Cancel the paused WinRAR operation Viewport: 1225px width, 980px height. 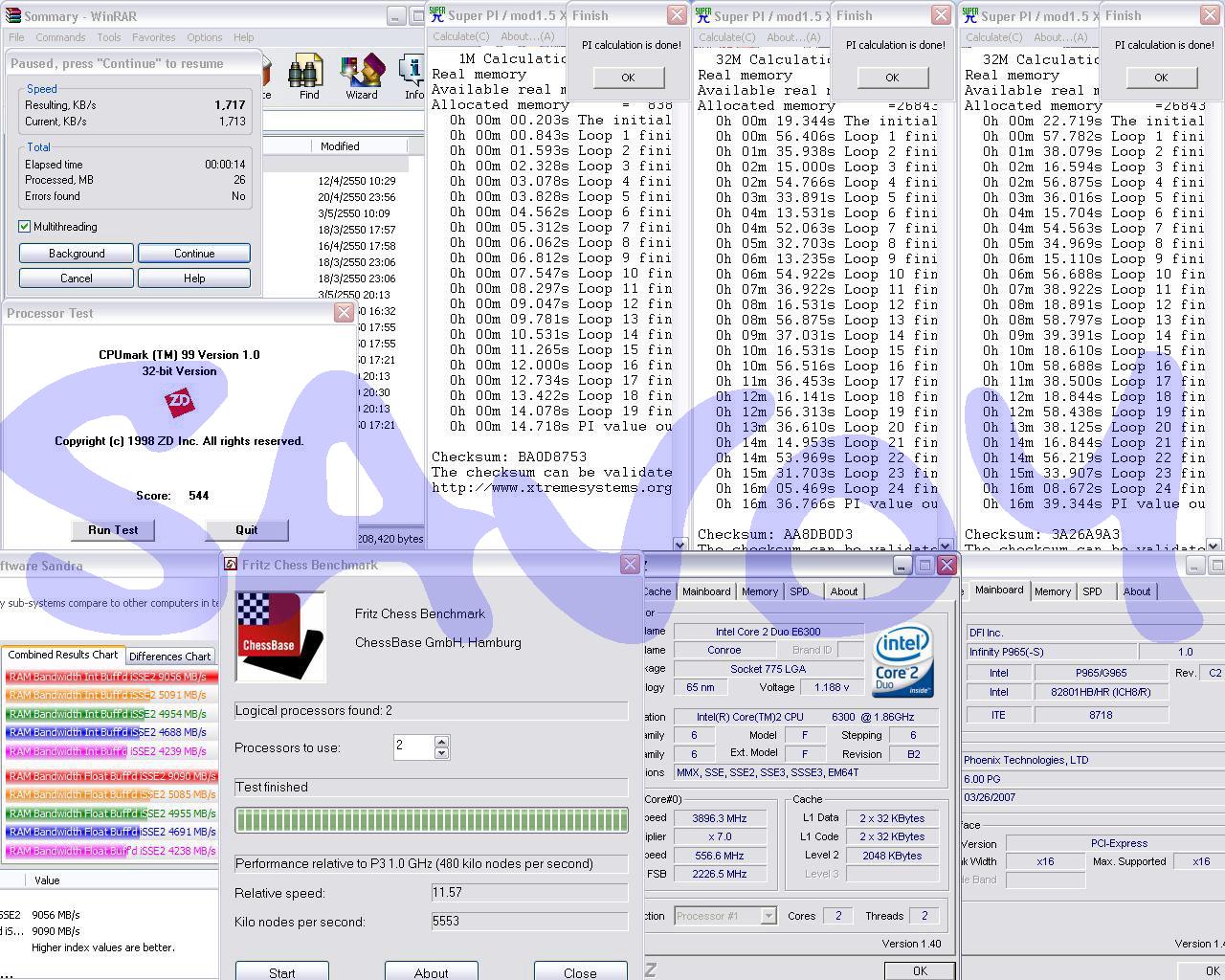tap(77, 278)
